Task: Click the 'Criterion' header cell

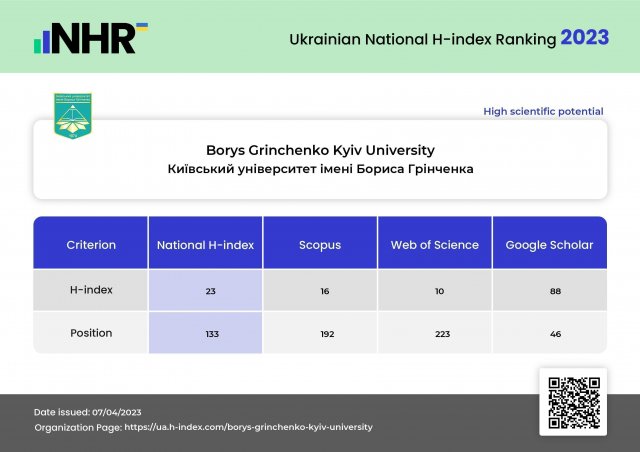Action: click(91, 244)
